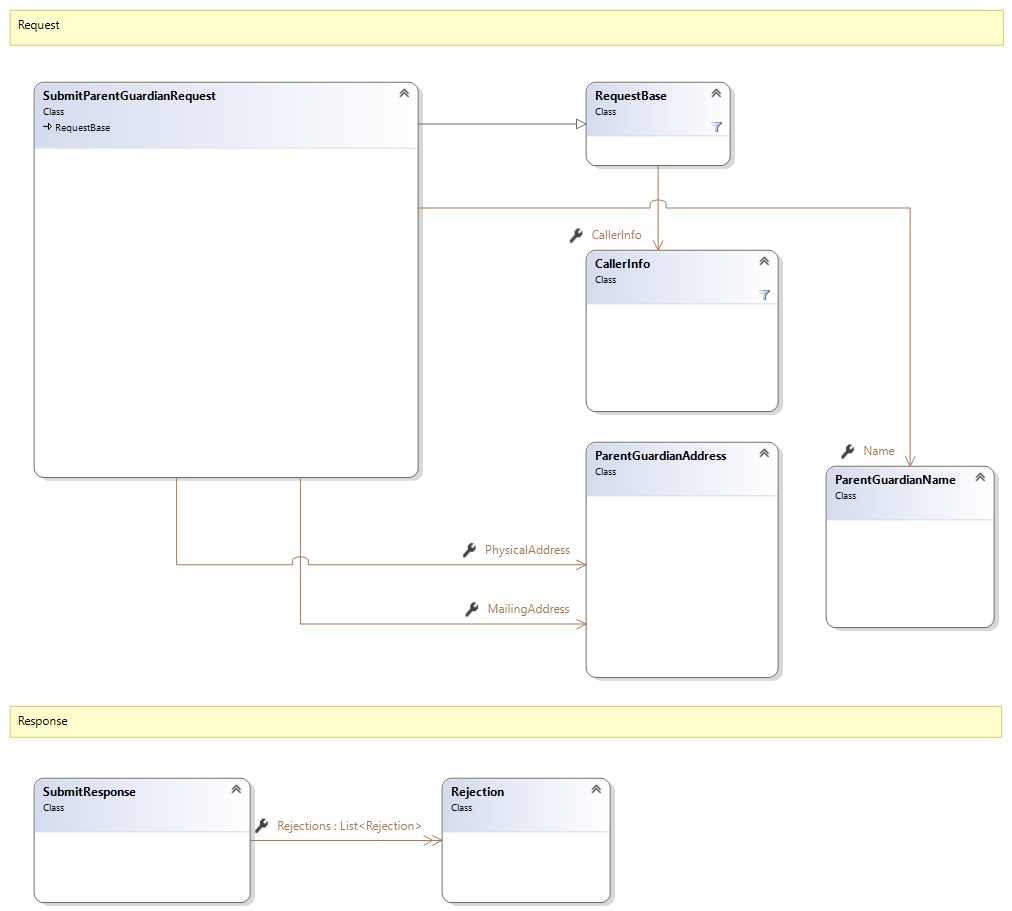1012x911 pixels.
Task: Select the Rejections : List<Rejection> label
Action: coord(349,826)
